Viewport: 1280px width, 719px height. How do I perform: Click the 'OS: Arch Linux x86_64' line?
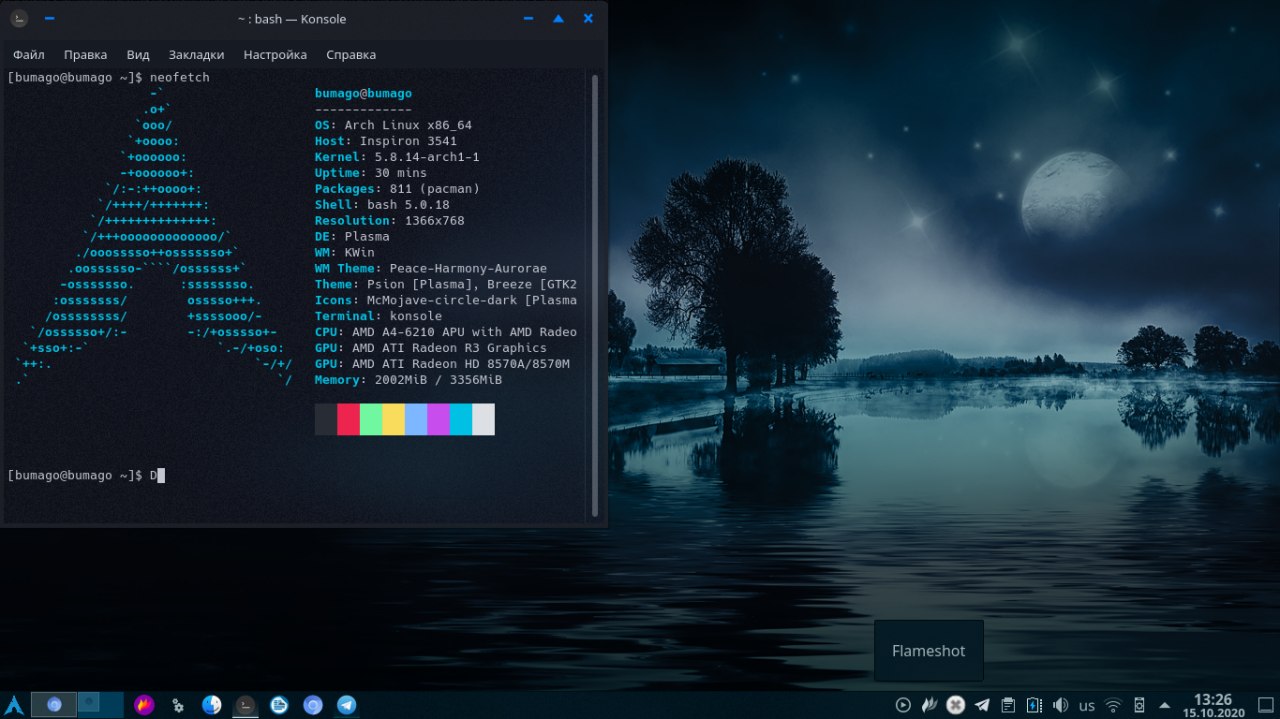pyautogui.click(x=393, y=125)
